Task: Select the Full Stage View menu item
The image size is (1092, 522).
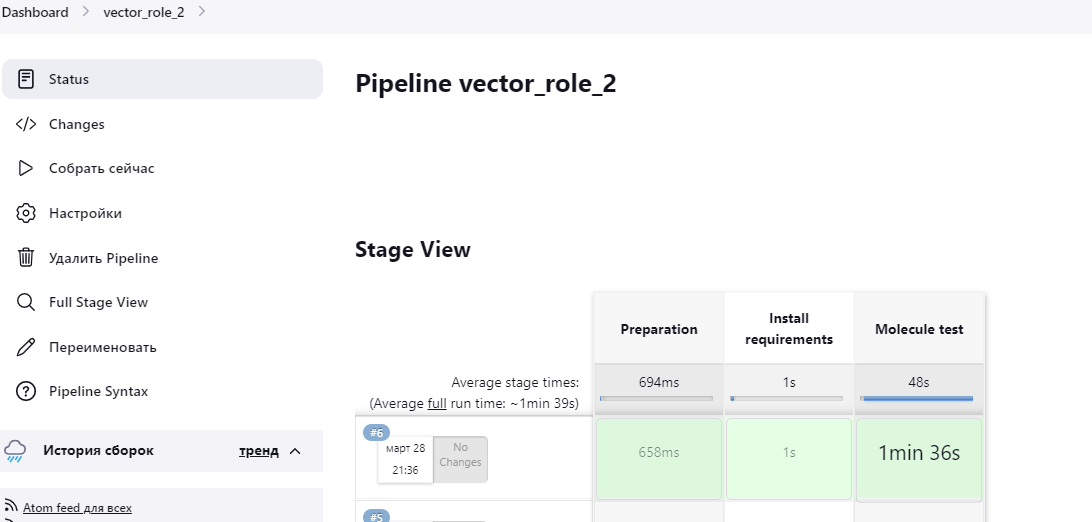Action: pos(98,302)
